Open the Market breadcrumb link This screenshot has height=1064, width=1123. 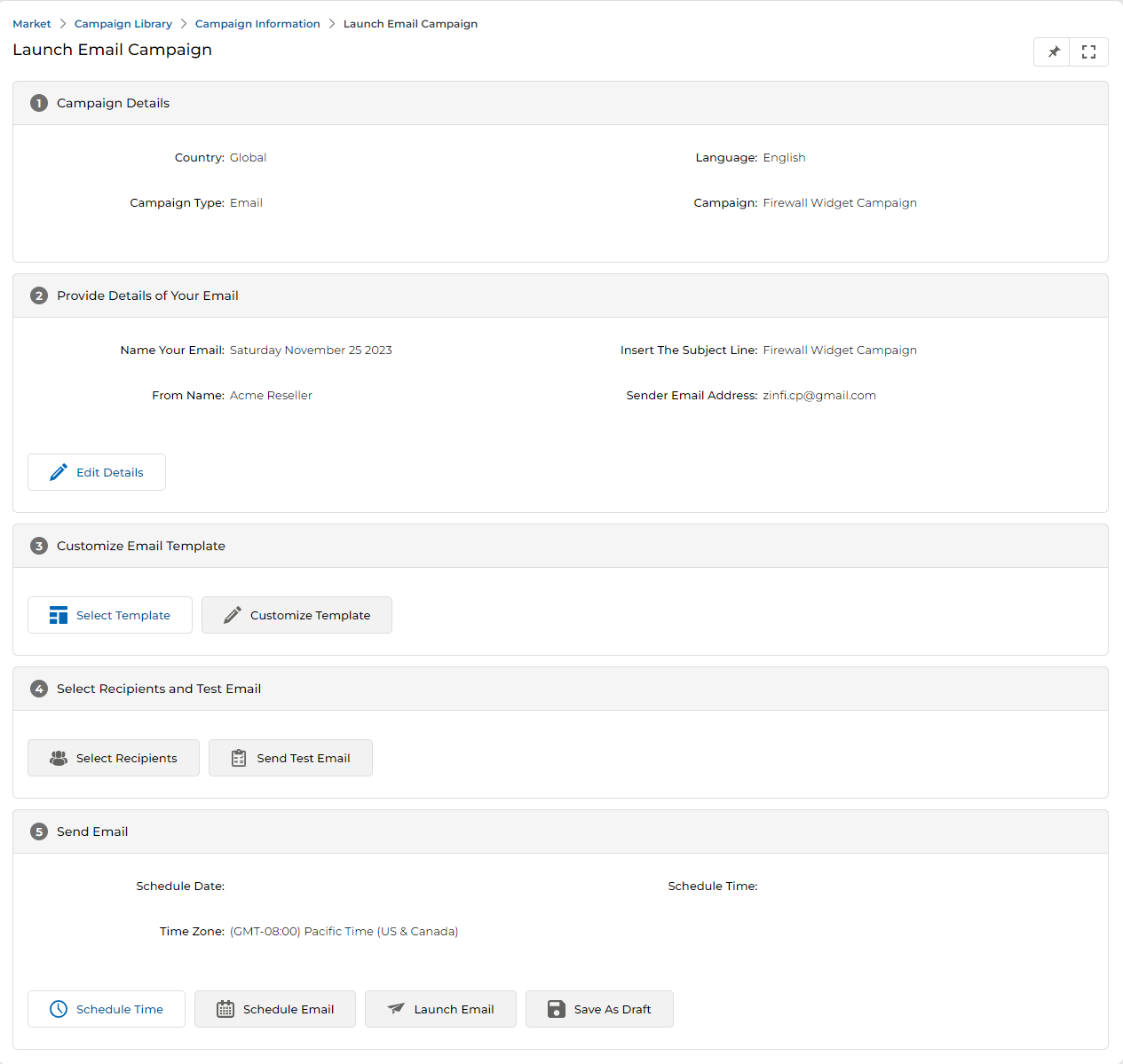(32, 24)
